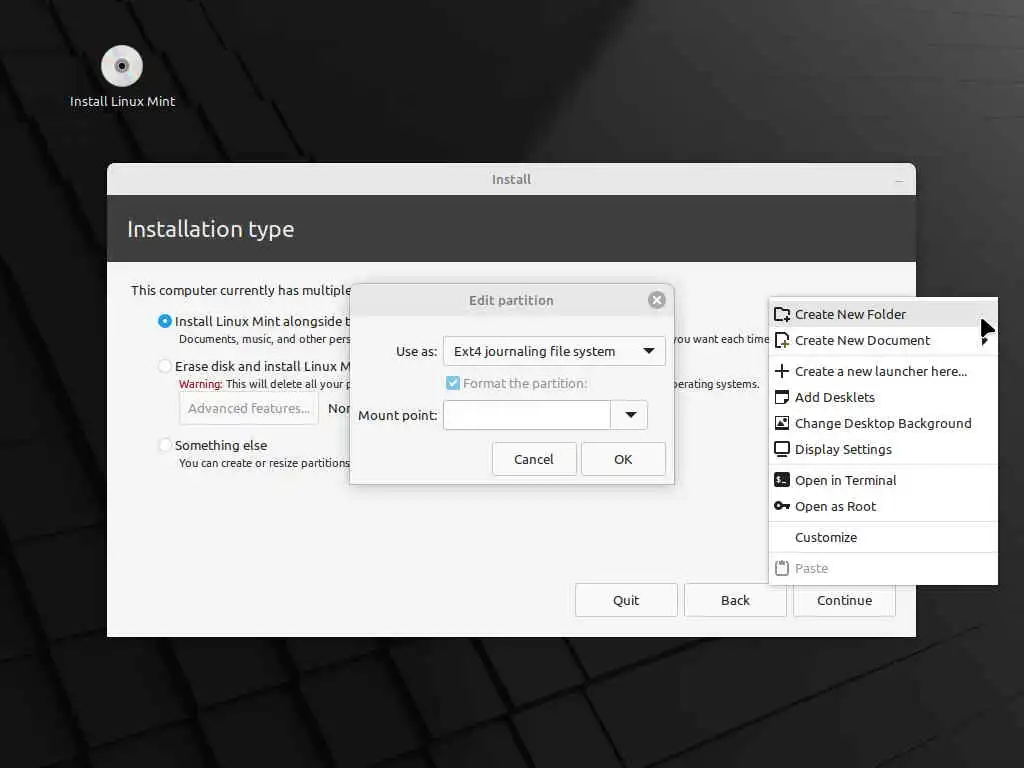This screenshot has height=768, width=1024.
Task: Click the Change Desktop Background picture icon
Action: tap(782, 424)
